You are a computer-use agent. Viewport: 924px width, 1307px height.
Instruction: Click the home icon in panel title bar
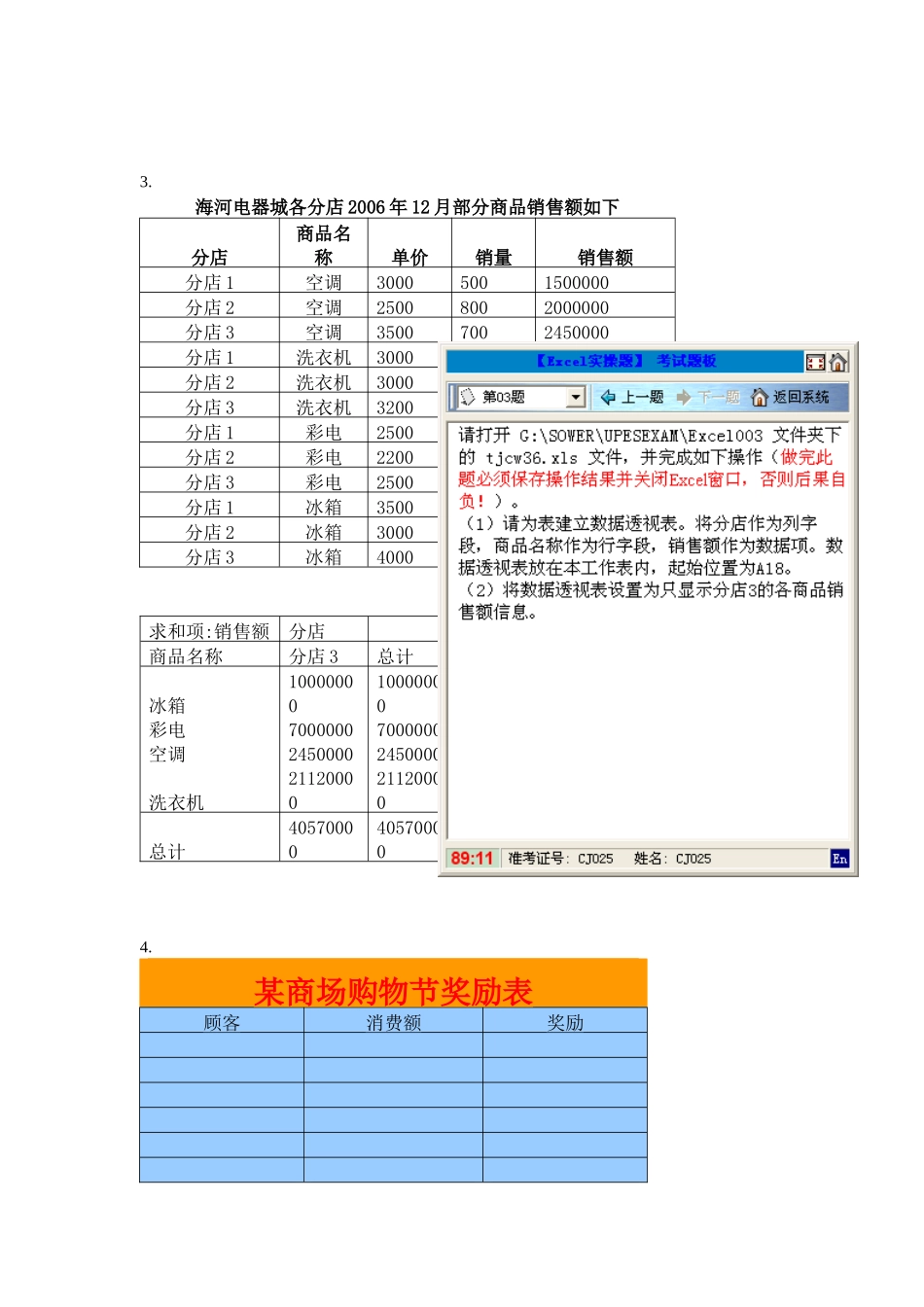pos(838,362)
